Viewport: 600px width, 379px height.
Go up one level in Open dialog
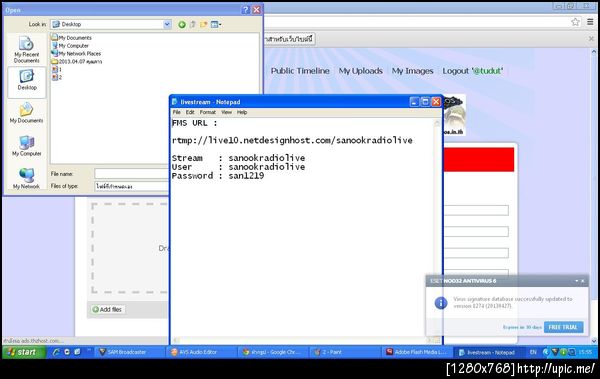(x=192, y=25)
